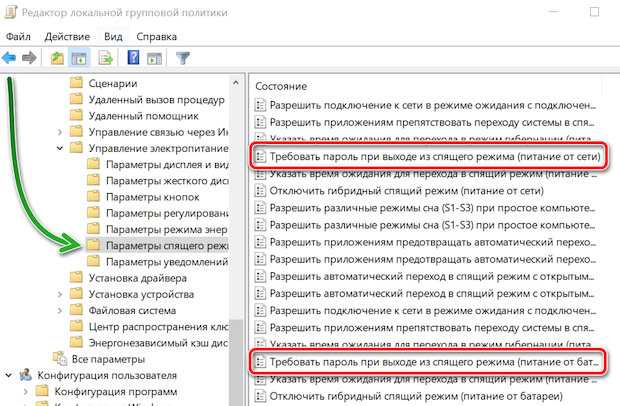620x406 pixels.
Task: Collapse the Управление электропитанием node
Action: 60,148
